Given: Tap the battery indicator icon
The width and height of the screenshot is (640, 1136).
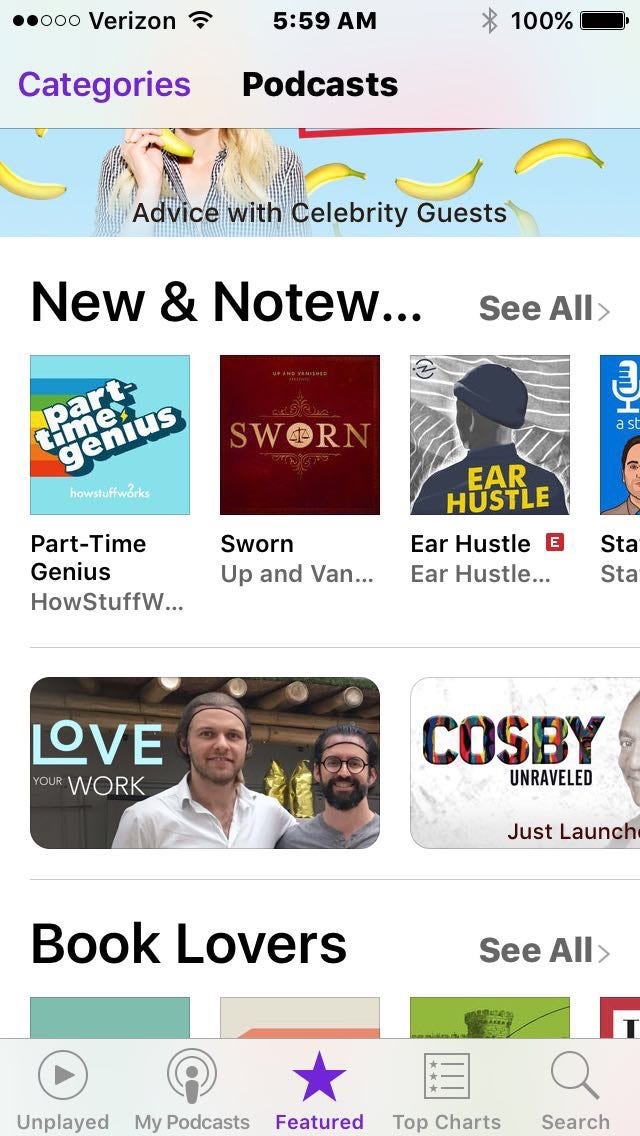Looking at the screenshot, I should (x=604, y=21).
